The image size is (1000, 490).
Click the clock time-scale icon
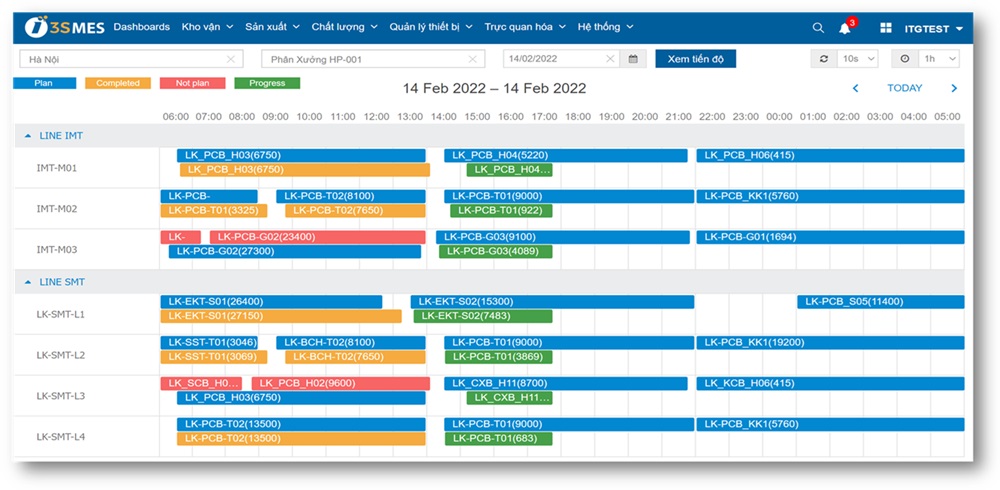[905, 59]
